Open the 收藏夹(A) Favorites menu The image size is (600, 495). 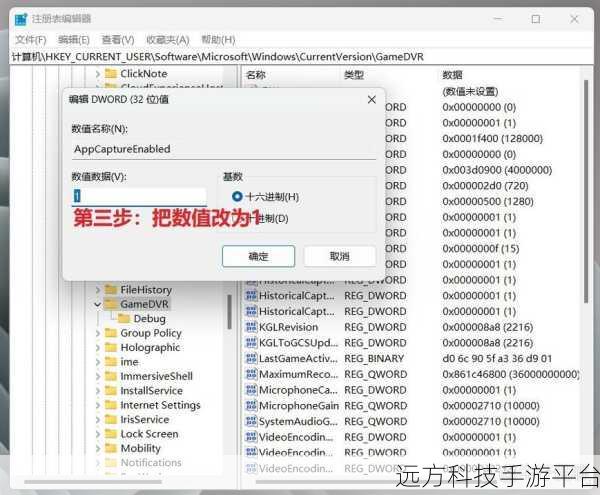pyautogui.click(x=168, y=40)
